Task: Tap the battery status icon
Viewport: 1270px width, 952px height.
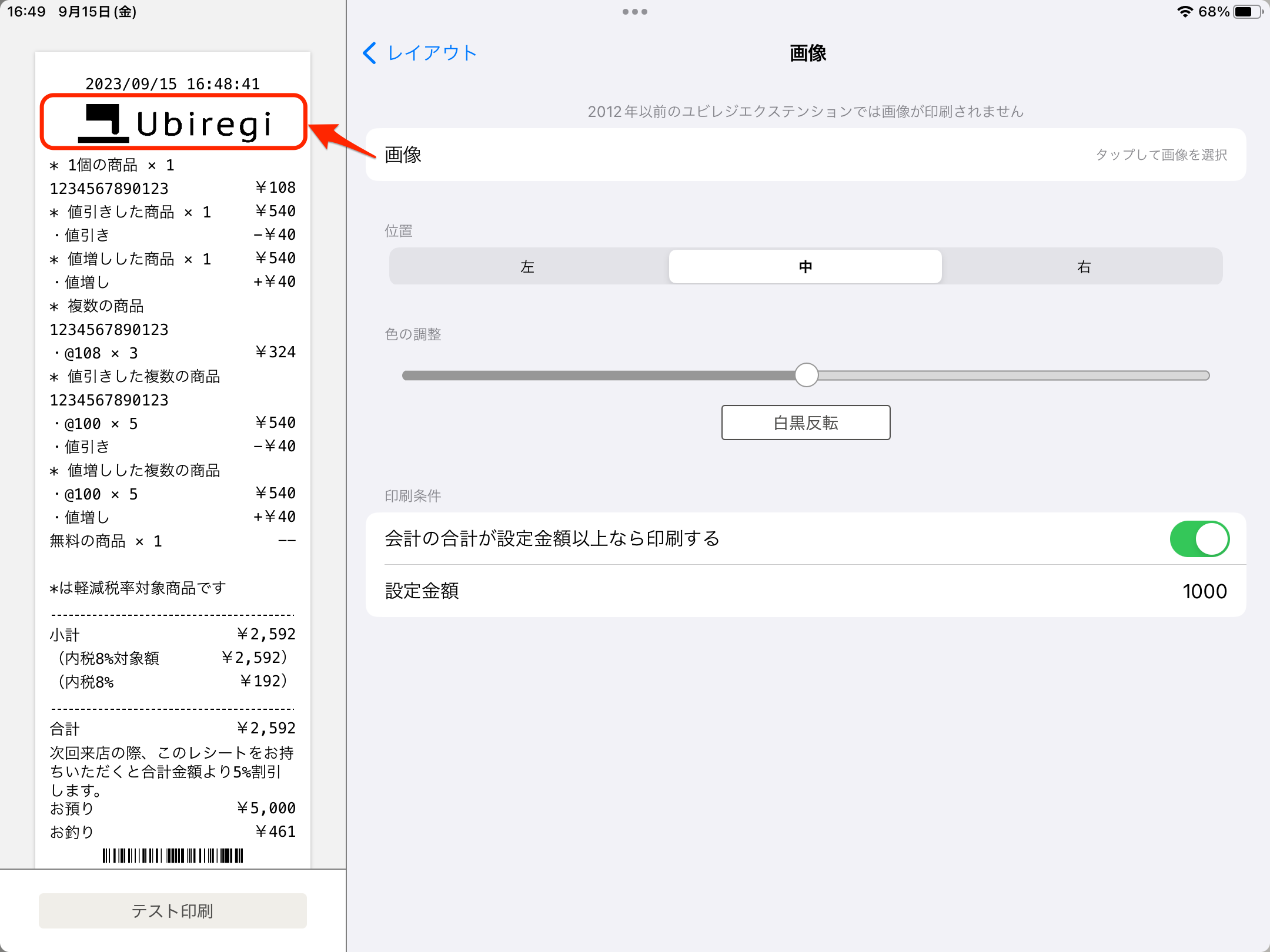Action: pyautogui.click(x=1248, y=12)
